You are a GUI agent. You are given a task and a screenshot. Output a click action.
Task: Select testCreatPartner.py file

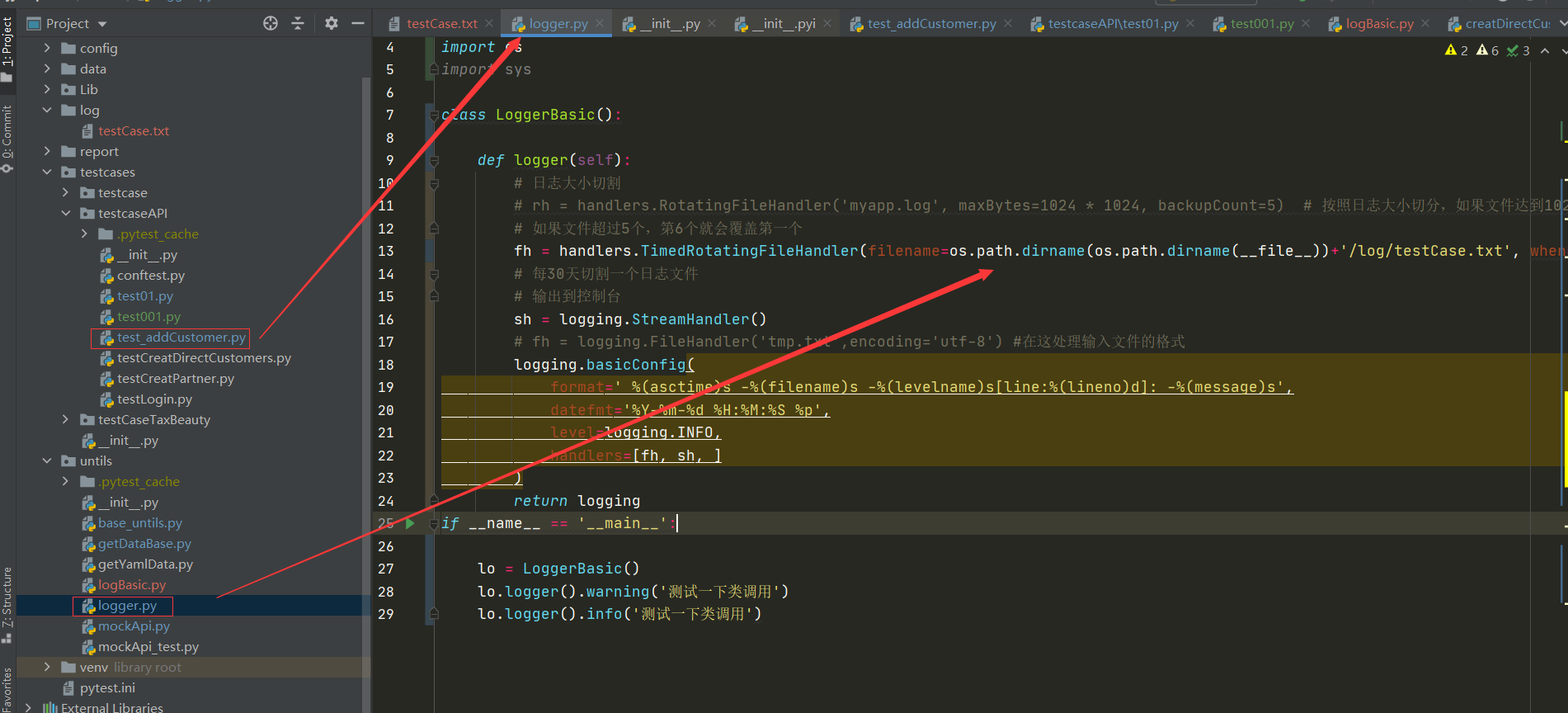tap(176, 378)
